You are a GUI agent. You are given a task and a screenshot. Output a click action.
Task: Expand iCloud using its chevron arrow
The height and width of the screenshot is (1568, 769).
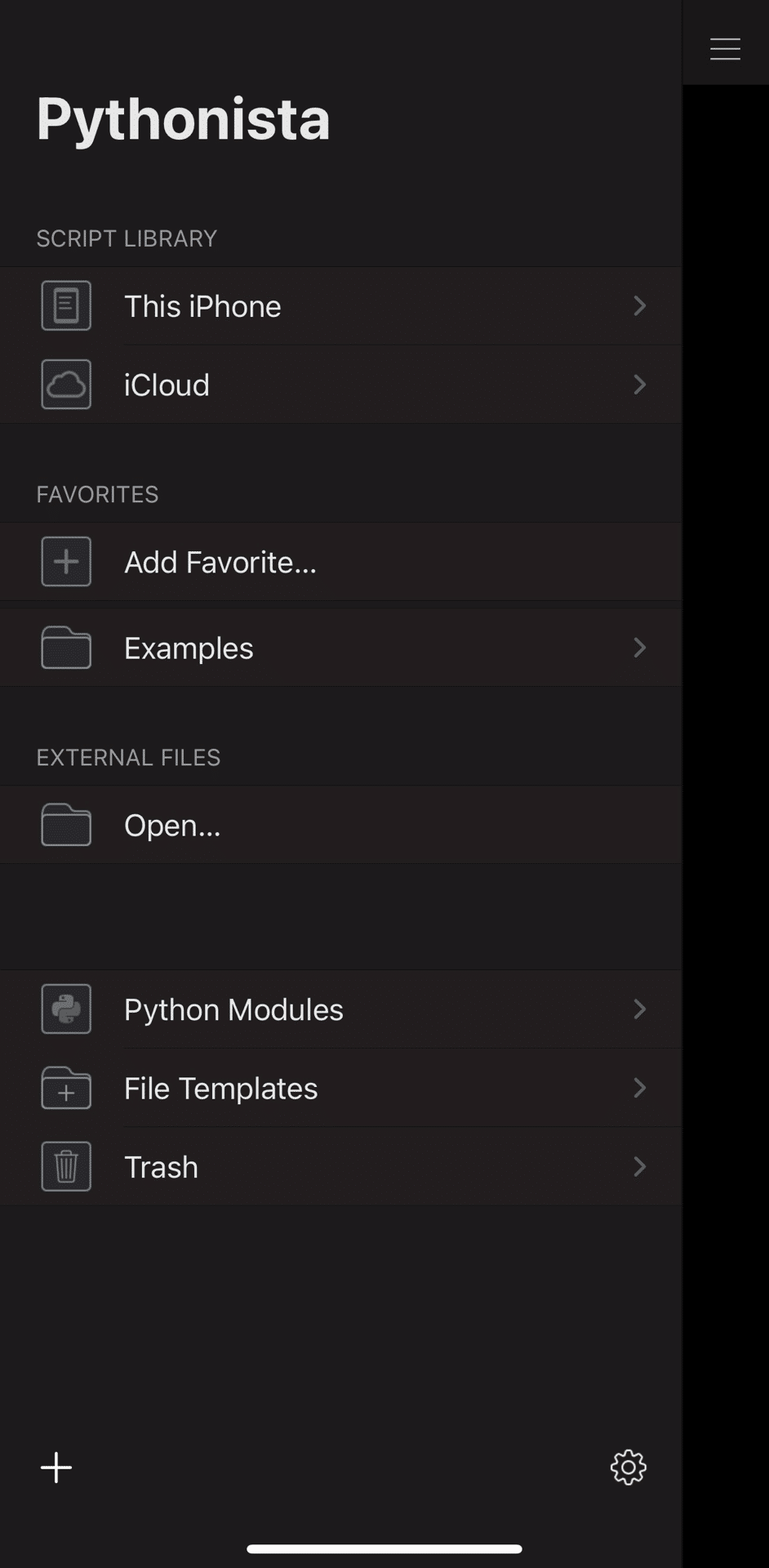tap(640, 384)
